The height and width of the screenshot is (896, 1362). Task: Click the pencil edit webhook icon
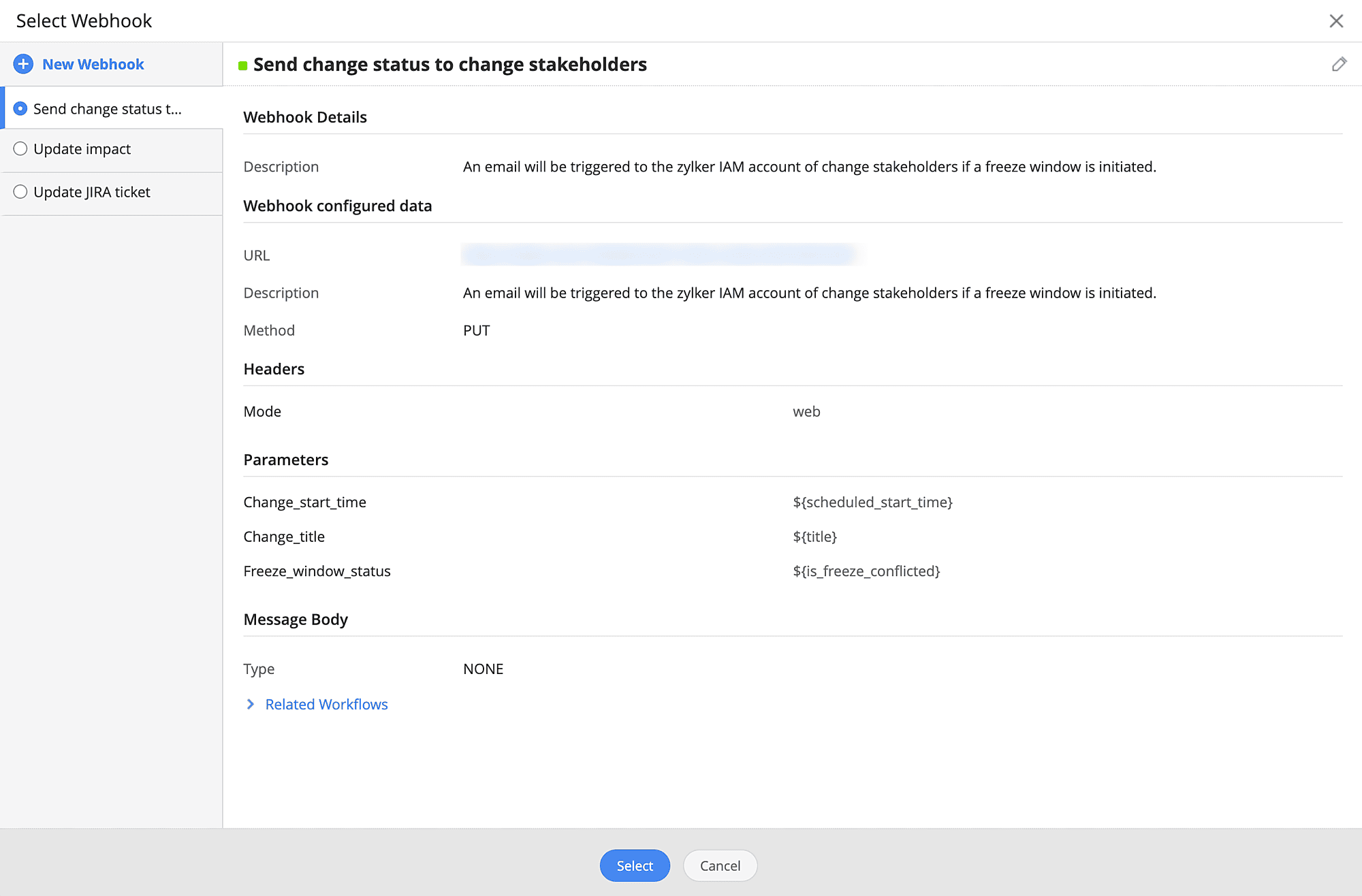(x=1339, y=64)
